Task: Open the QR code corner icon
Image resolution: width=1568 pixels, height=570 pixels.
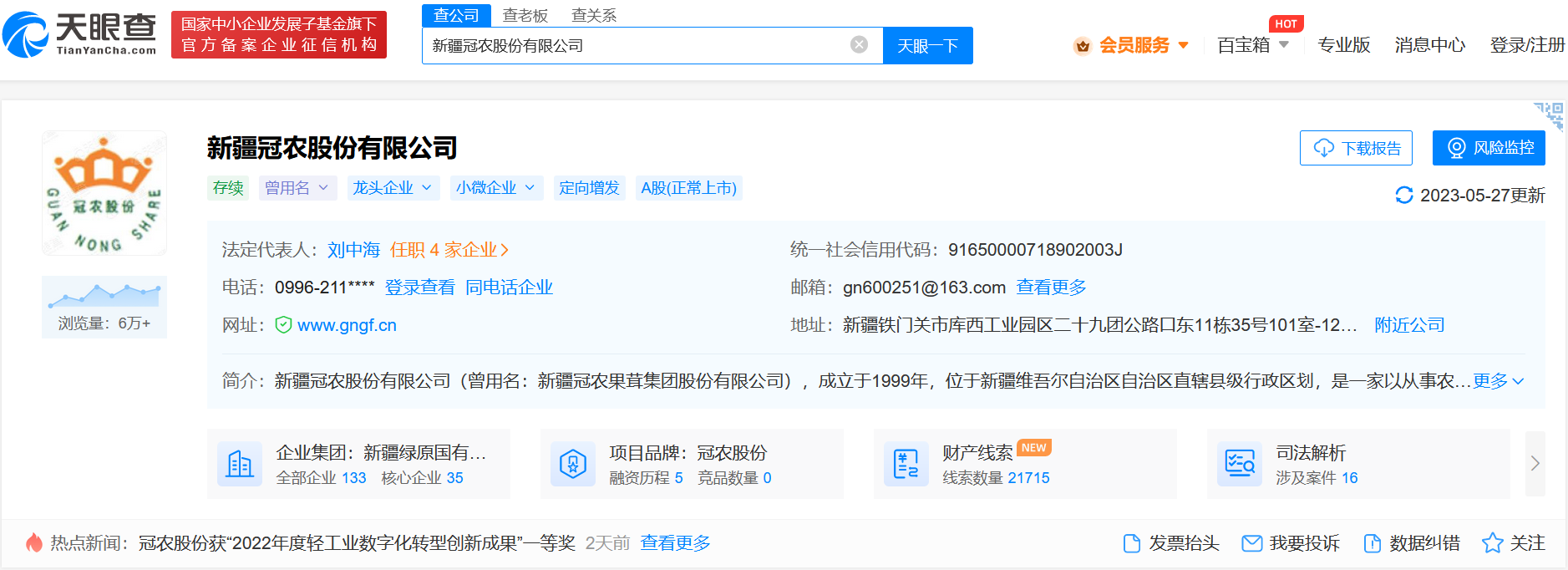Action: (1549, 116)
